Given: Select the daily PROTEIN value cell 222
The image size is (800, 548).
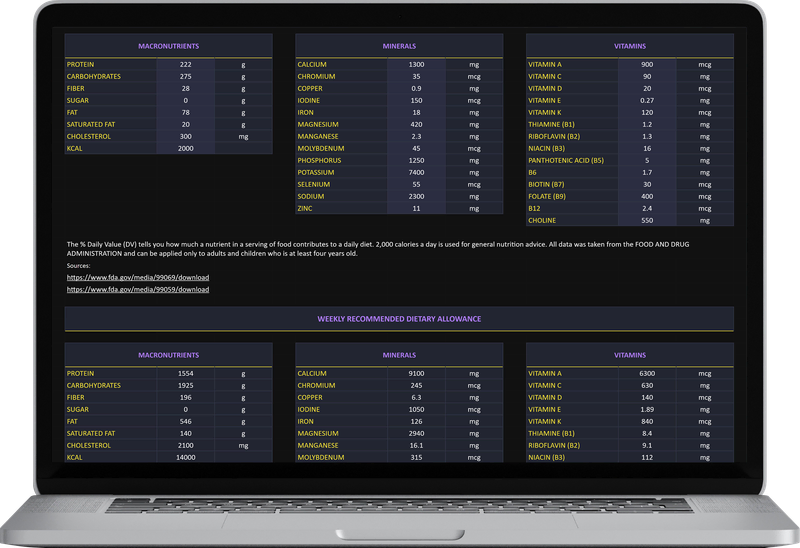Looking at the screenshot, I should (186, 64).
